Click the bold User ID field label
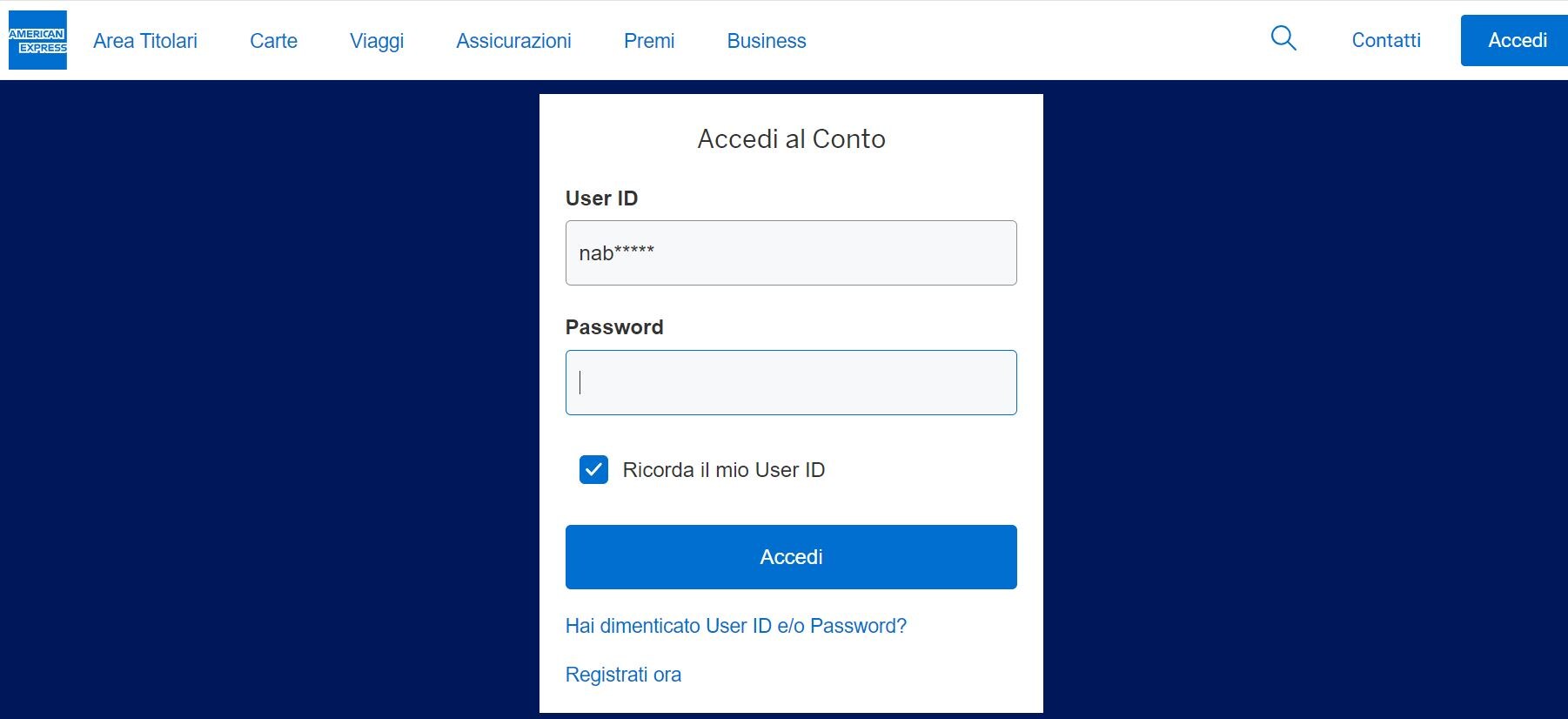1568x719 pixels. 601,198
